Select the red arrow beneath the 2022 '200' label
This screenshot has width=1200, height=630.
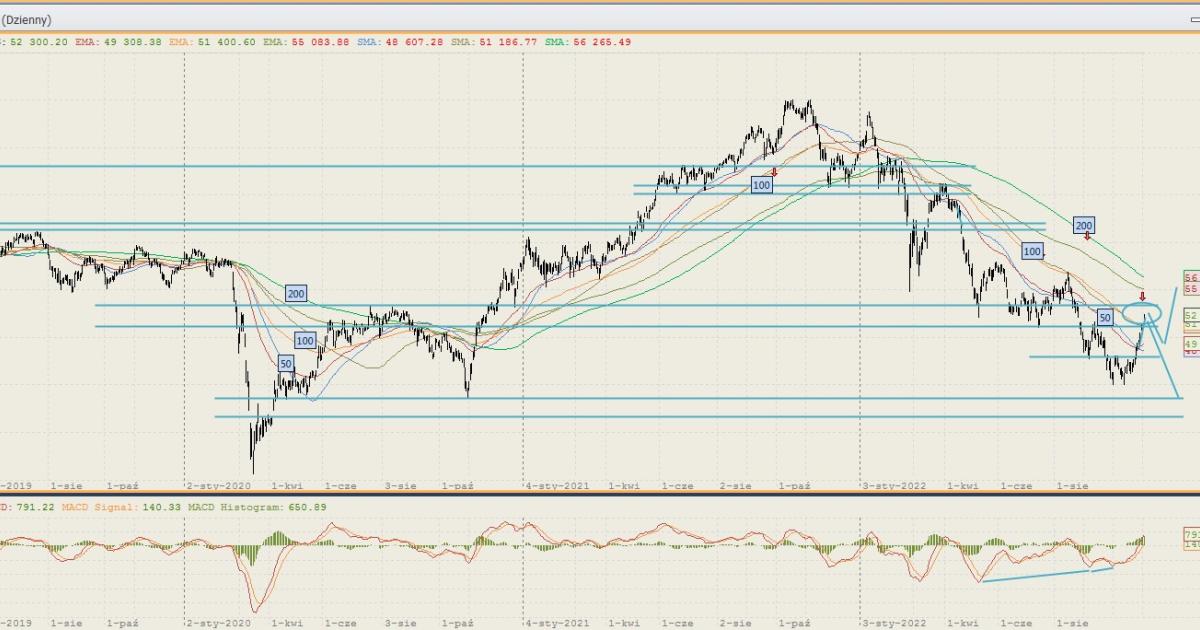(1087, 238)
